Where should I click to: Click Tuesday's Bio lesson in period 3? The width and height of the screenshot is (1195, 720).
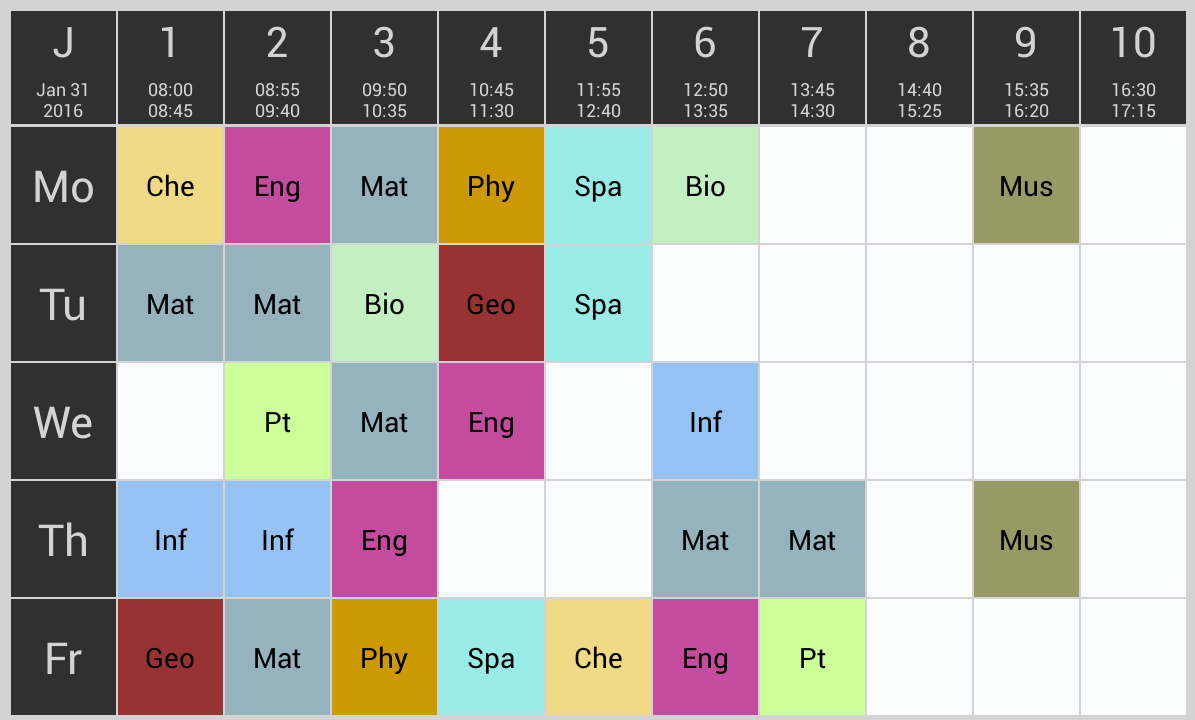pos(384,303)
